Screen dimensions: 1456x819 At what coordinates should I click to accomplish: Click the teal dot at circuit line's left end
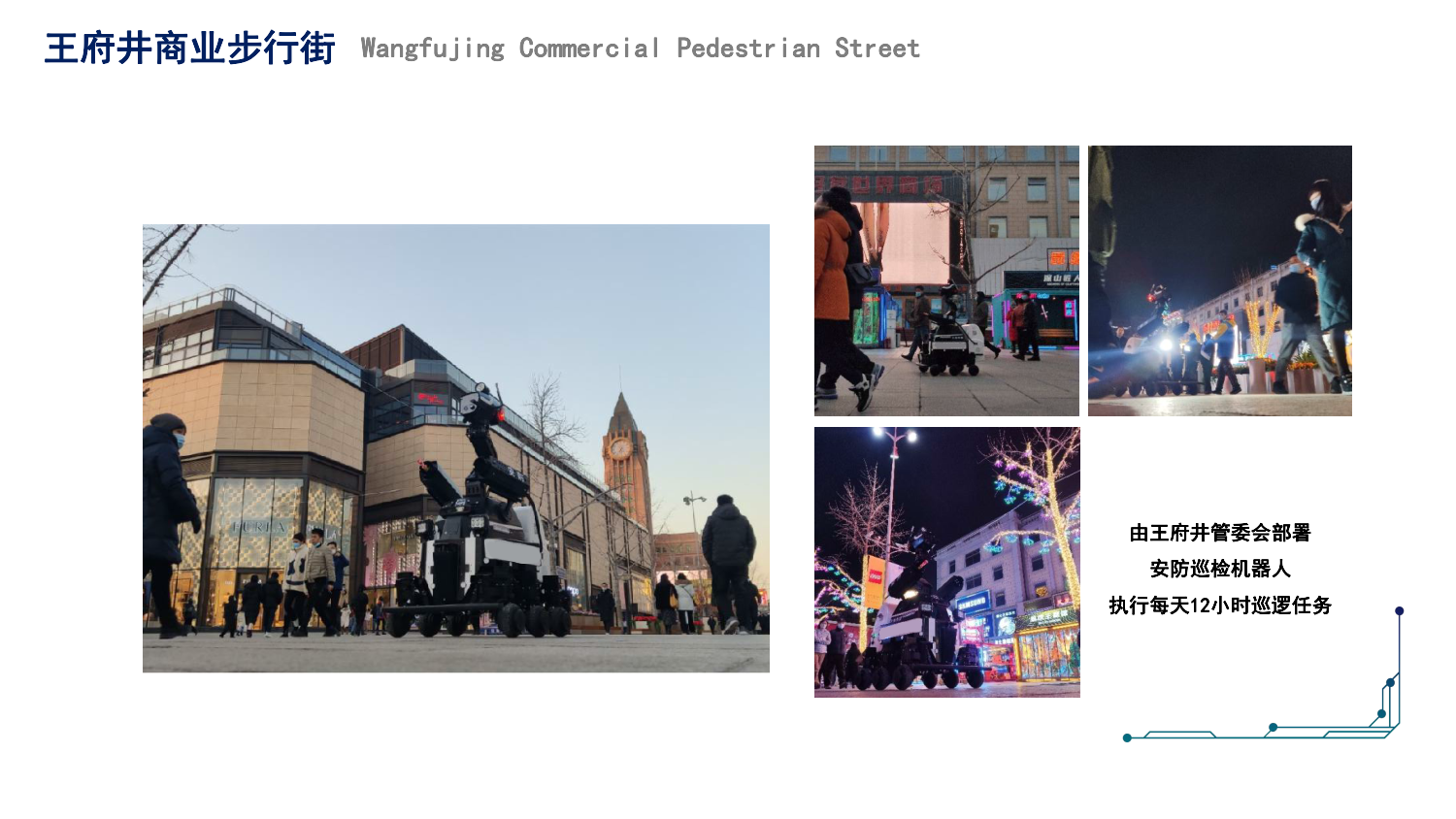1127,737
